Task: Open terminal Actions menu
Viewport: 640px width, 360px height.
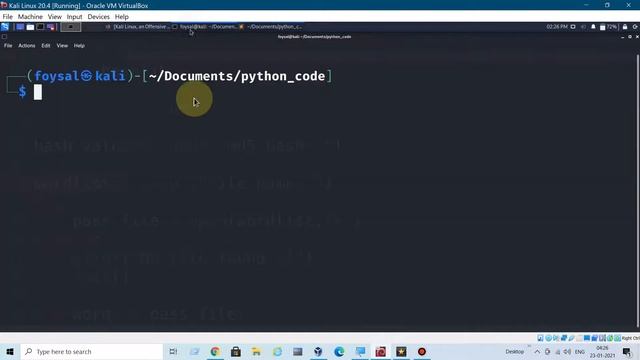Action: coord(27,46)
